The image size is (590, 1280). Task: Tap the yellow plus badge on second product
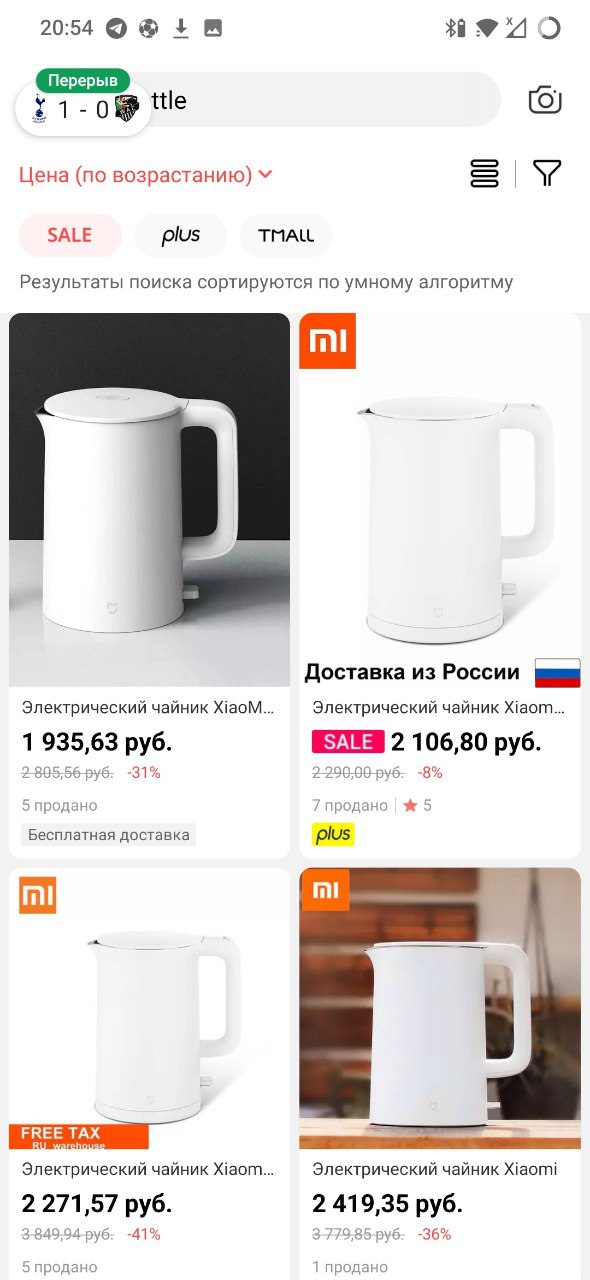(334, 834)
